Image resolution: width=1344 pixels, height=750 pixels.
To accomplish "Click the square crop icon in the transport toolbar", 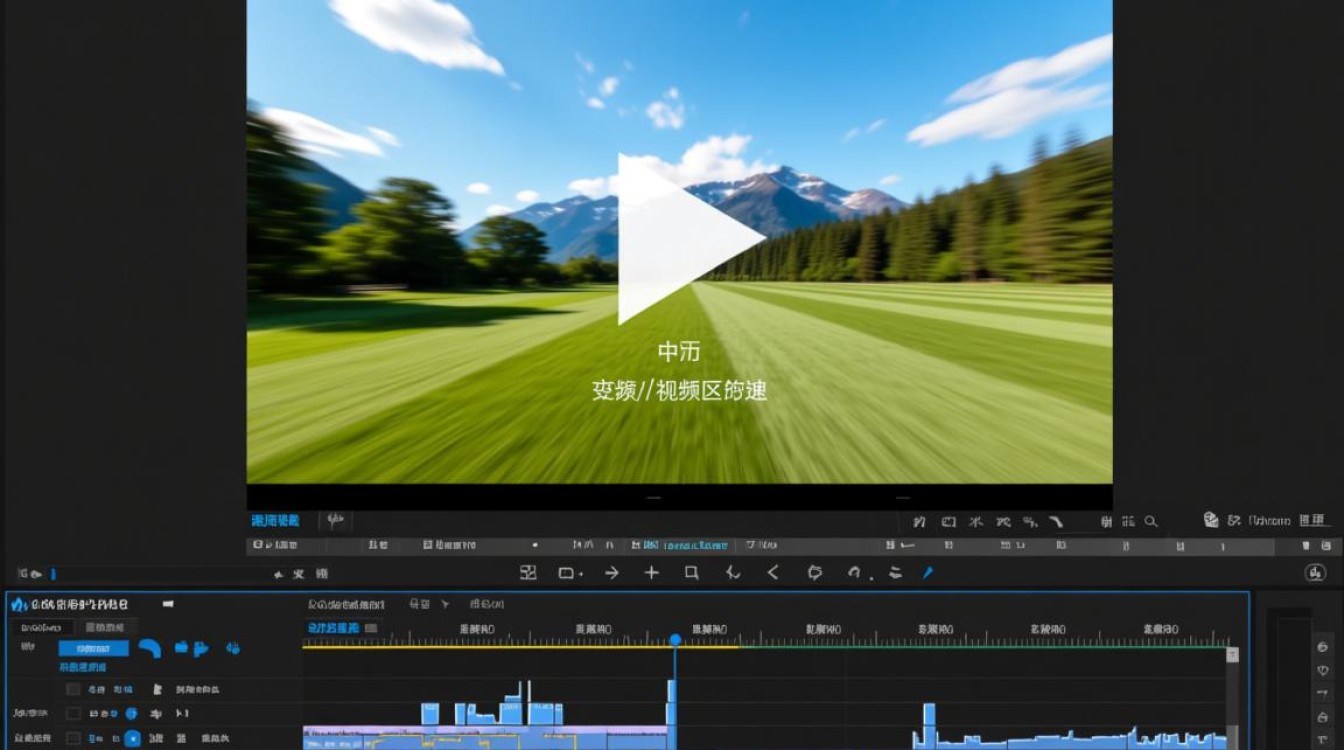I will pyautogui.click(x=691, y=572).
